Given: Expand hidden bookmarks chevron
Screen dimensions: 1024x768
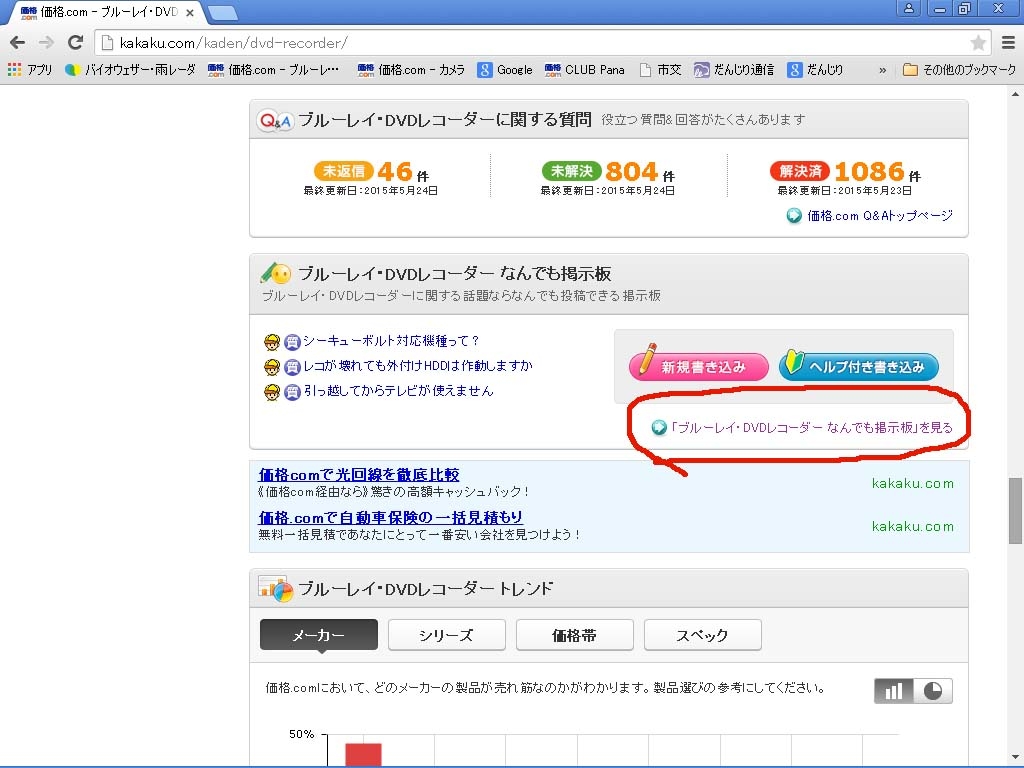Looking at the screenshot, I should [883, 70].
